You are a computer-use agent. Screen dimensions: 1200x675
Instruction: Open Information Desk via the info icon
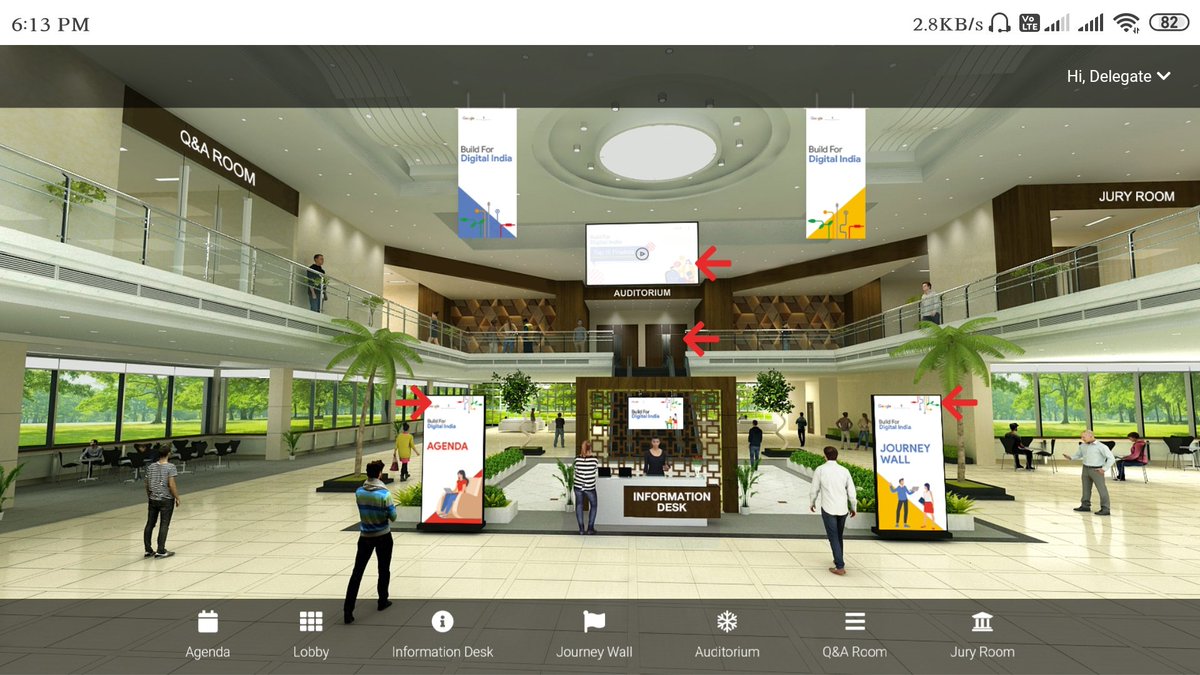point(442,621)
